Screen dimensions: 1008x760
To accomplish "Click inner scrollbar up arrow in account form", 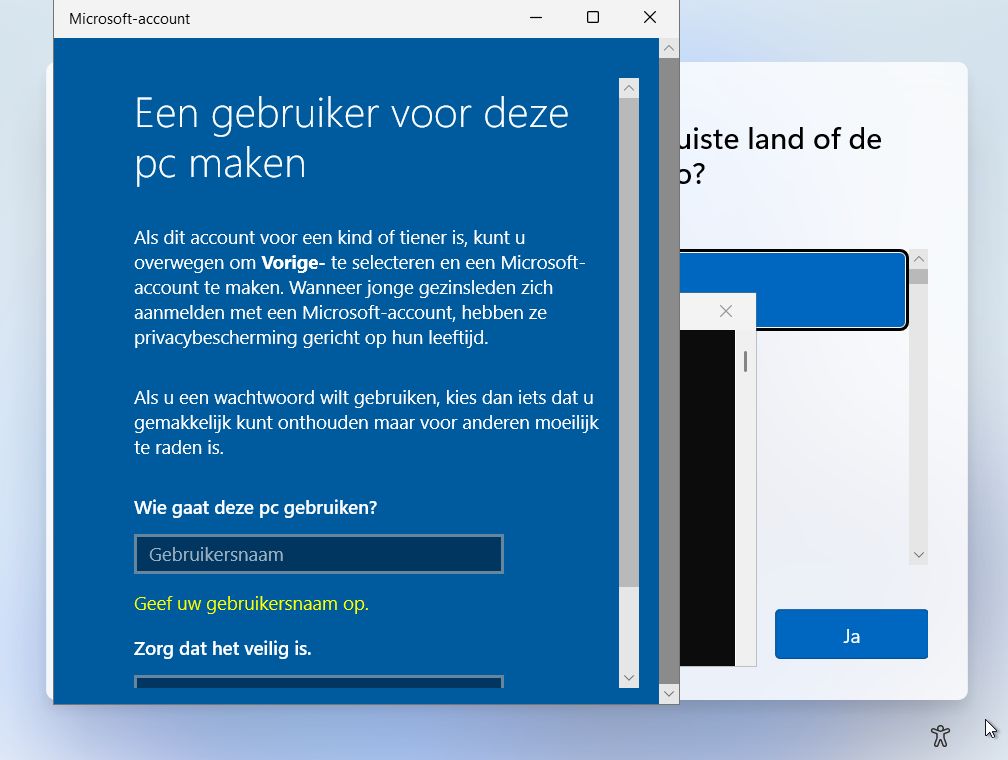I will coord(629,88).
